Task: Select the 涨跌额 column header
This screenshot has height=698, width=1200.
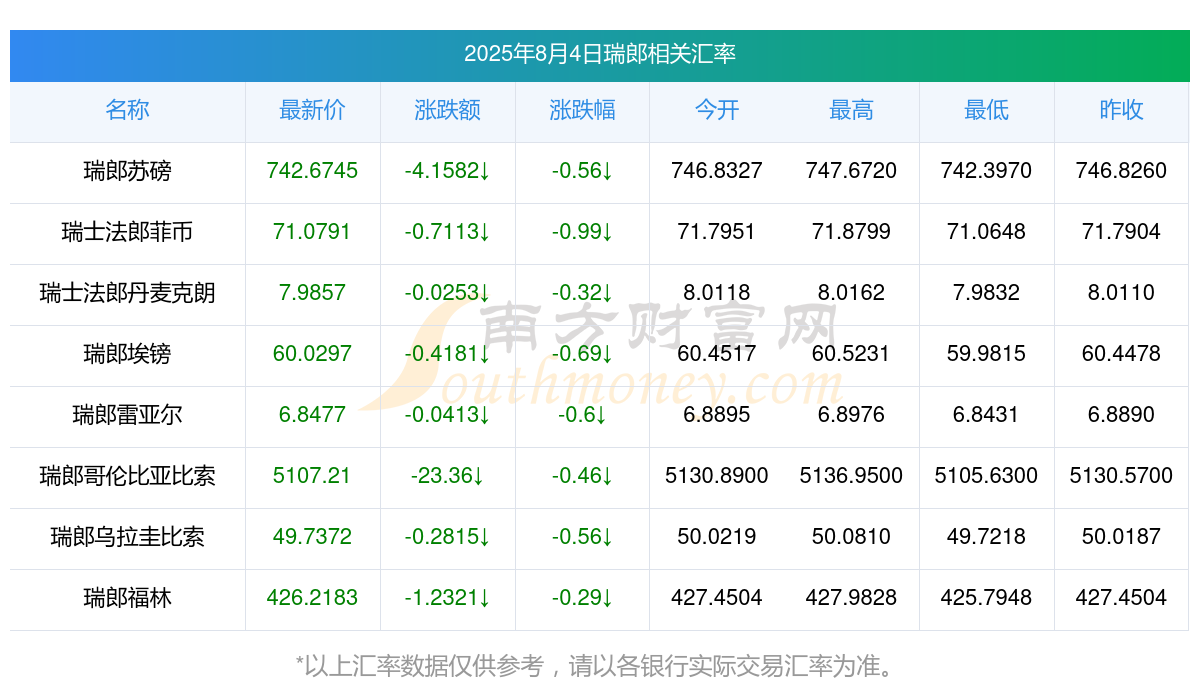Action: tap(447, 110)
